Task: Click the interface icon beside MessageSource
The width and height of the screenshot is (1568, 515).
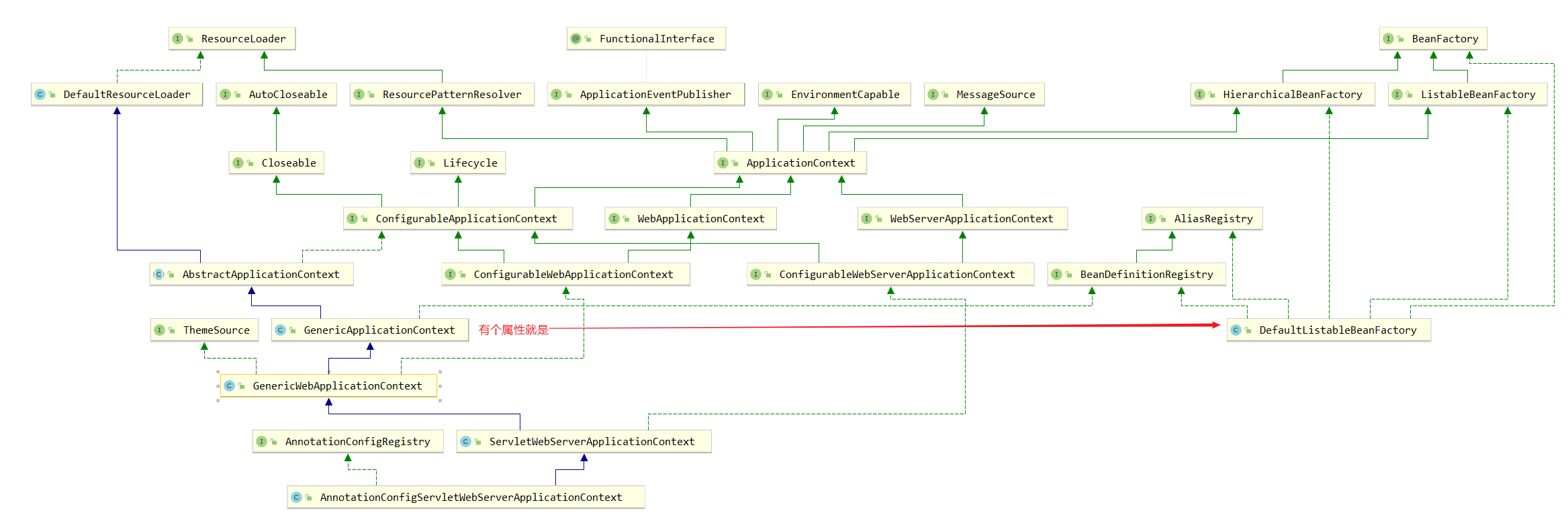Action: pos(933,95)
